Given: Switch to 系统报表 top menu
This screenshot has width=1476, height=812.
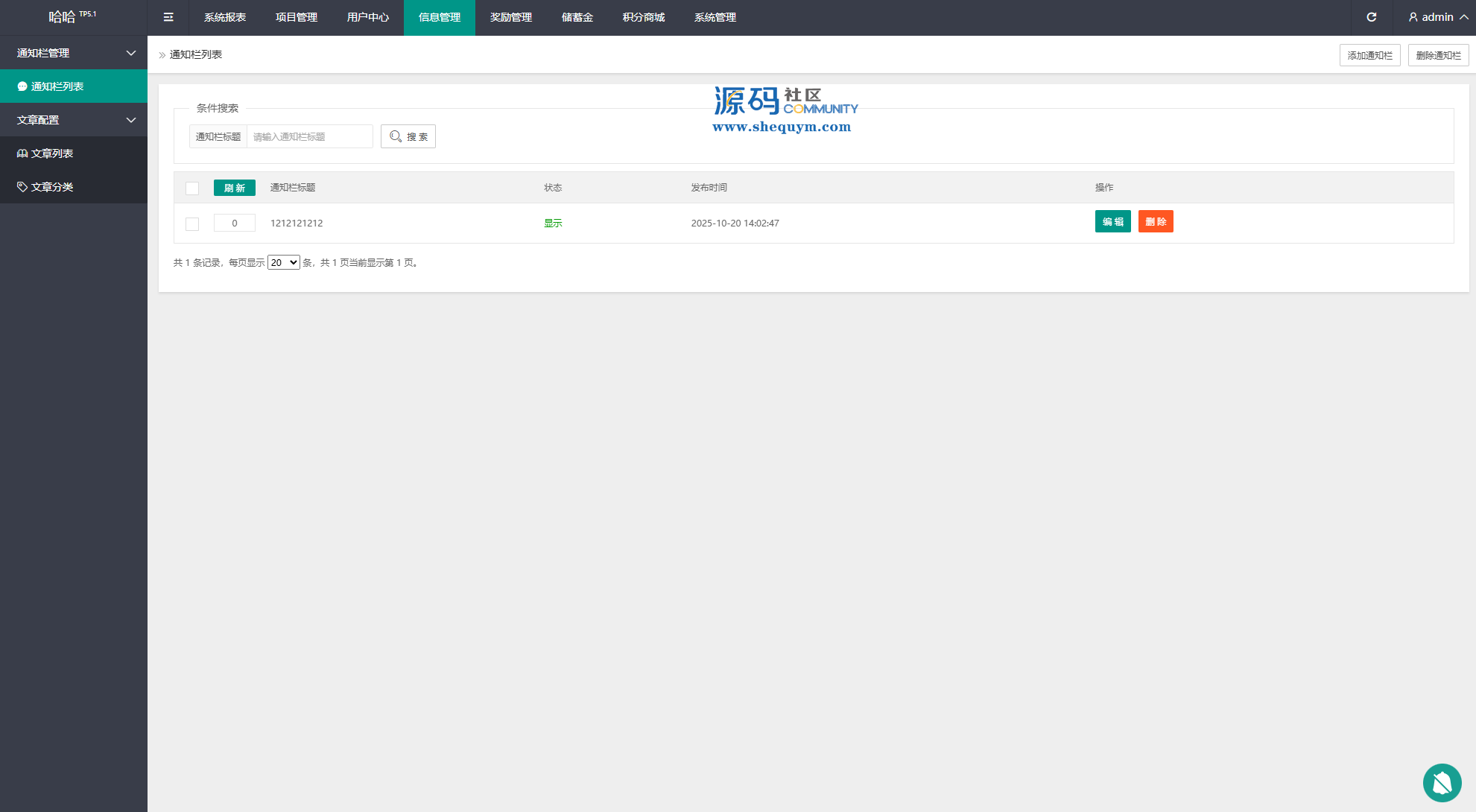Looking at the screenshot, I should (225, 17).
